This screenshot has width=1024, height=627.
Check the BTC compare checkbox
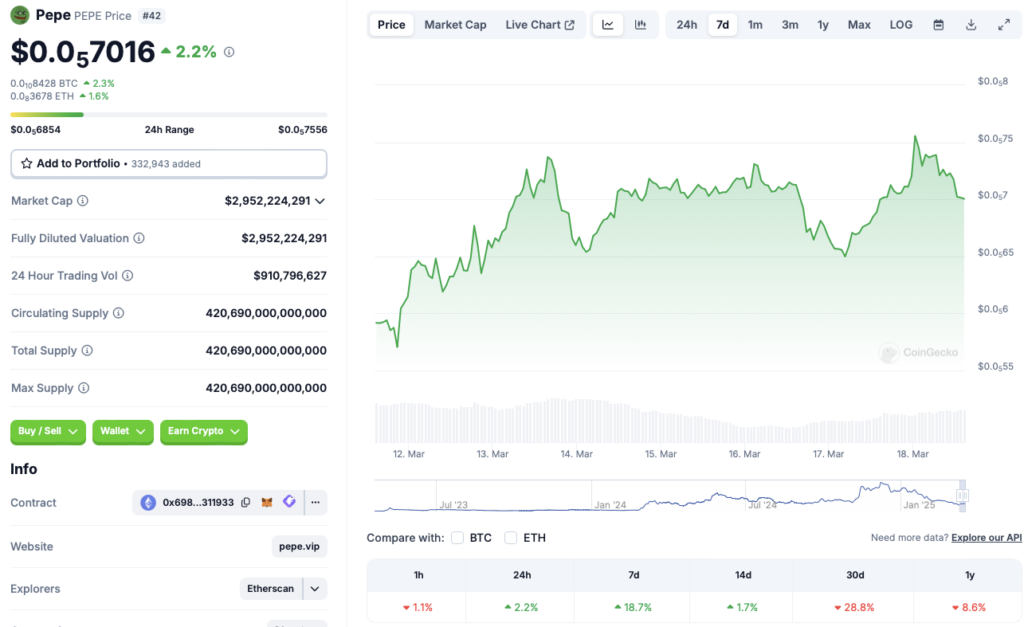pos(457,538)
